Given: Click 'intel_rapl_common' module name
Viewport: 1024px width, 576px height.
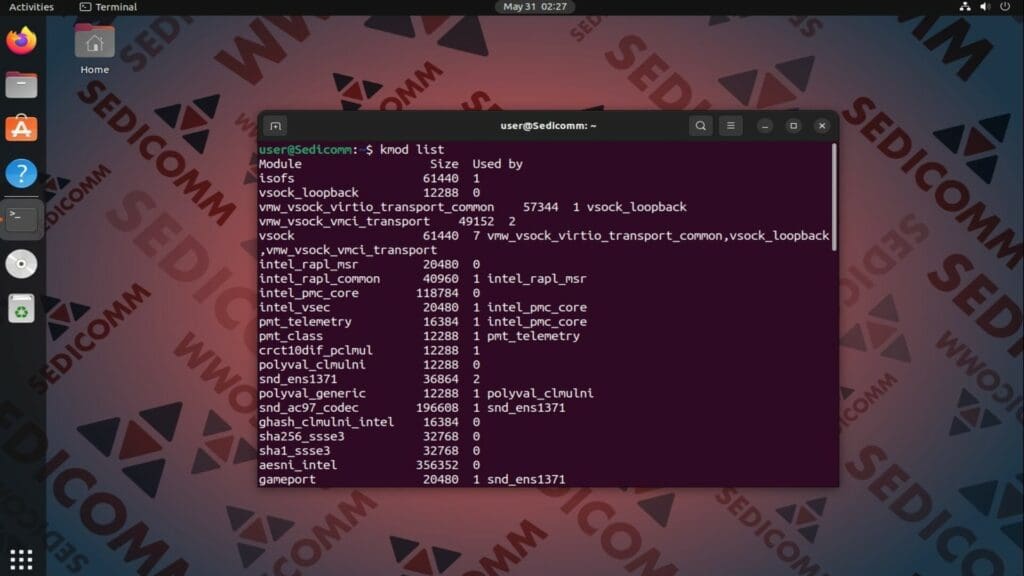Looking at the screenshot, I should [x=319, y=279].
